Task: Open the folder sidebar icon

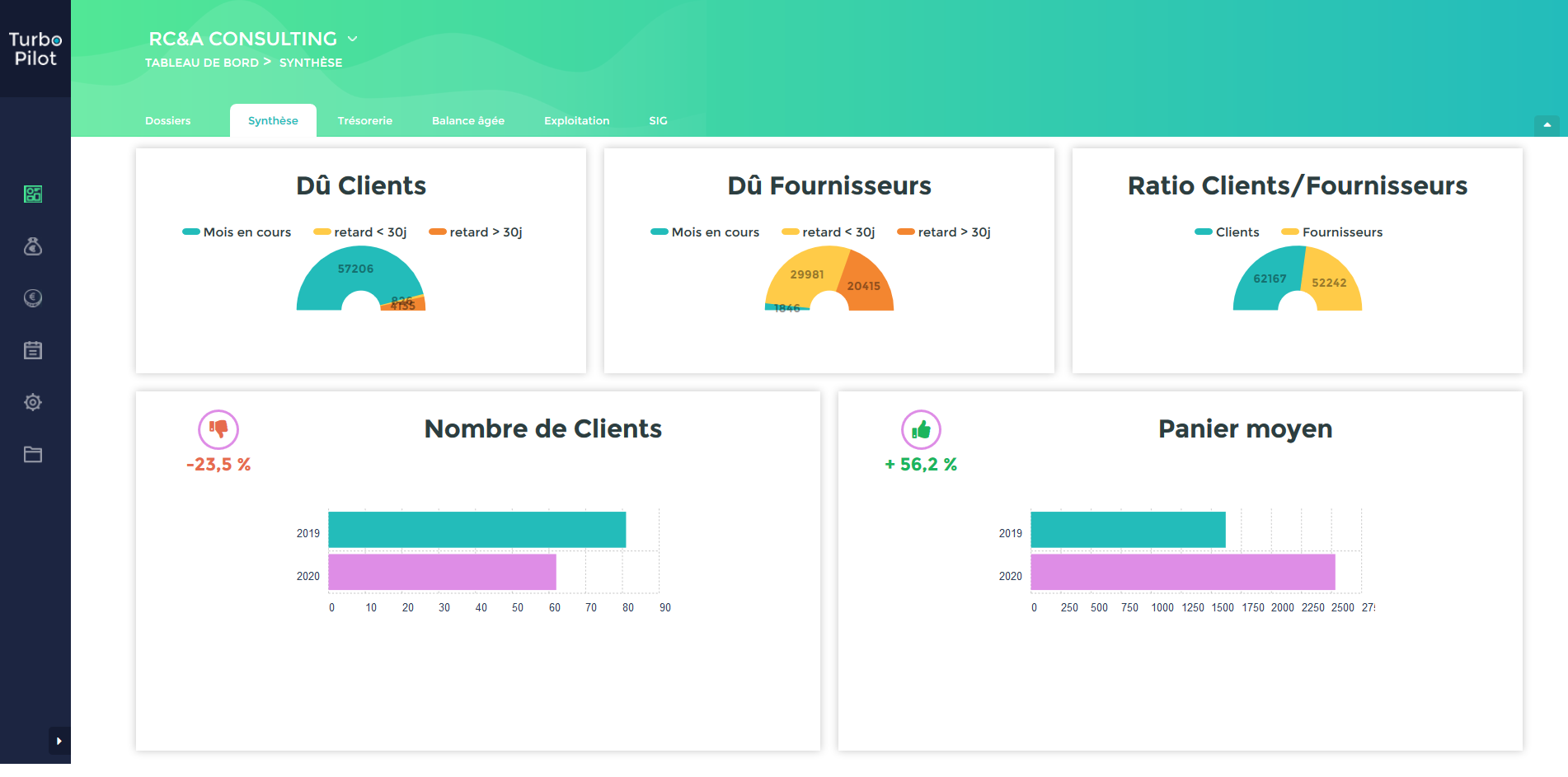Action: (x=33, y=454)
